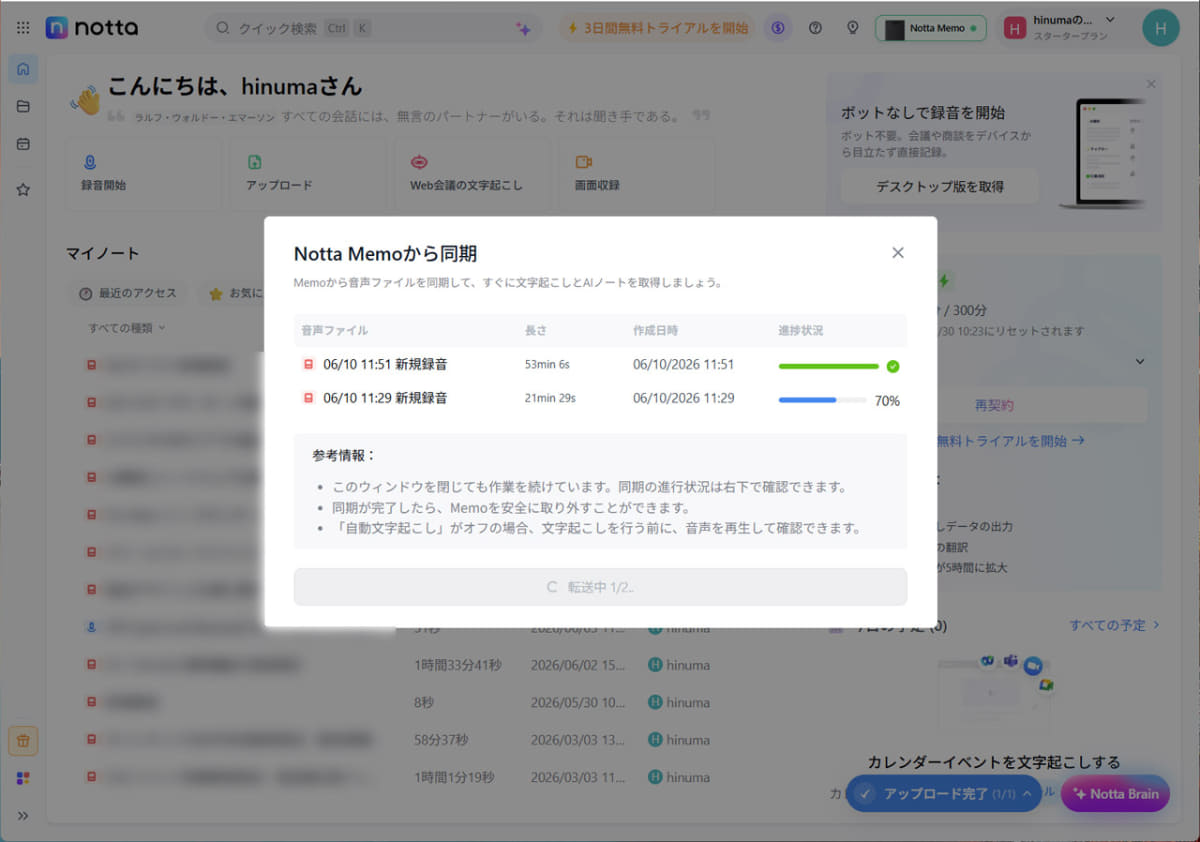Click the 06/10 11:51 新規録音 file row icon
Image resolution: width=1200 pixels, height=842 pixels.
(308, 365)
